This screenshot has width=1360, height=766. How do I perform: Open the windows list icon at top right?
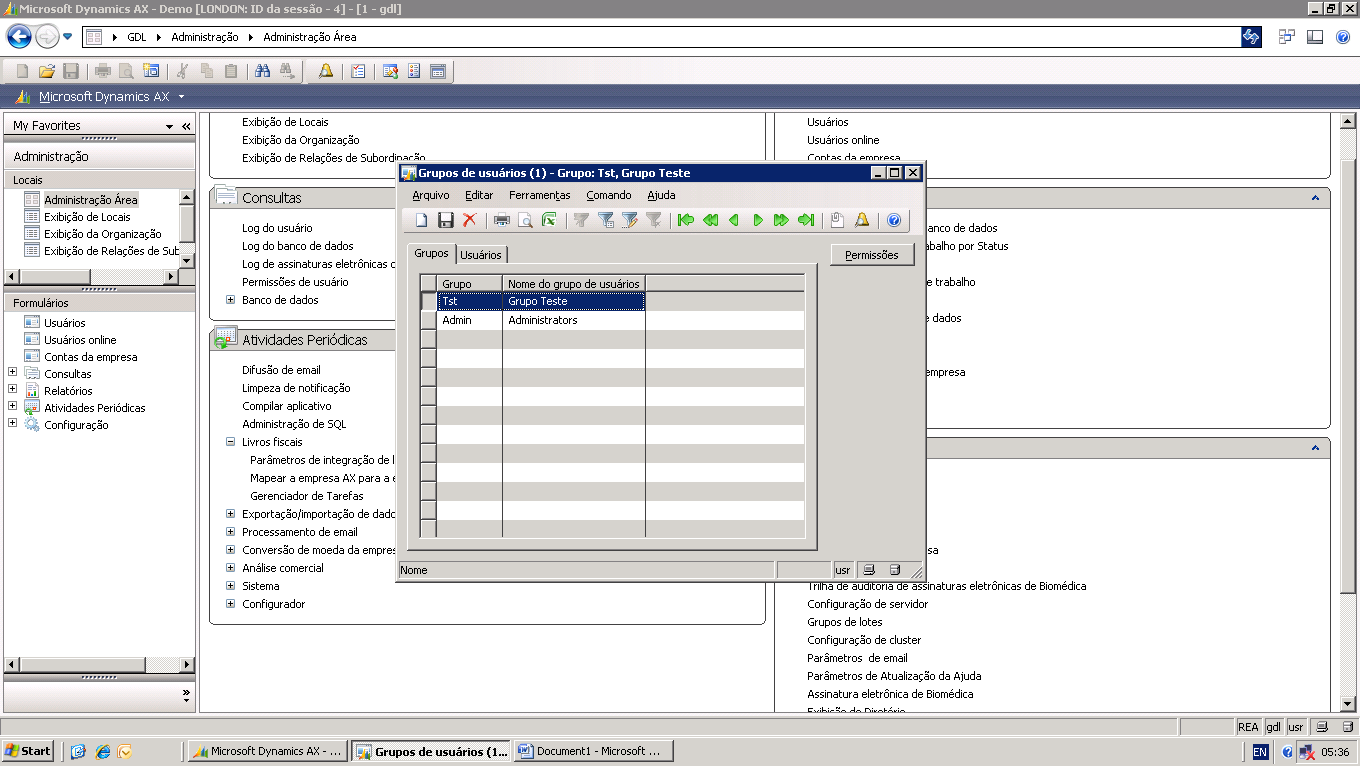pos(1287,37)
